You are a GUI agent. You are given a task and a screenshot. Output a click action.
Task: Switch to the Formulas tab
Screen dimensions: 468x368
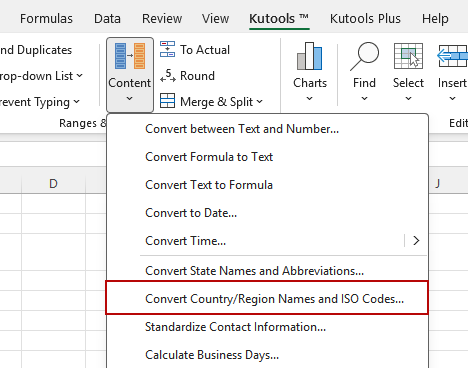coord(46,19)
